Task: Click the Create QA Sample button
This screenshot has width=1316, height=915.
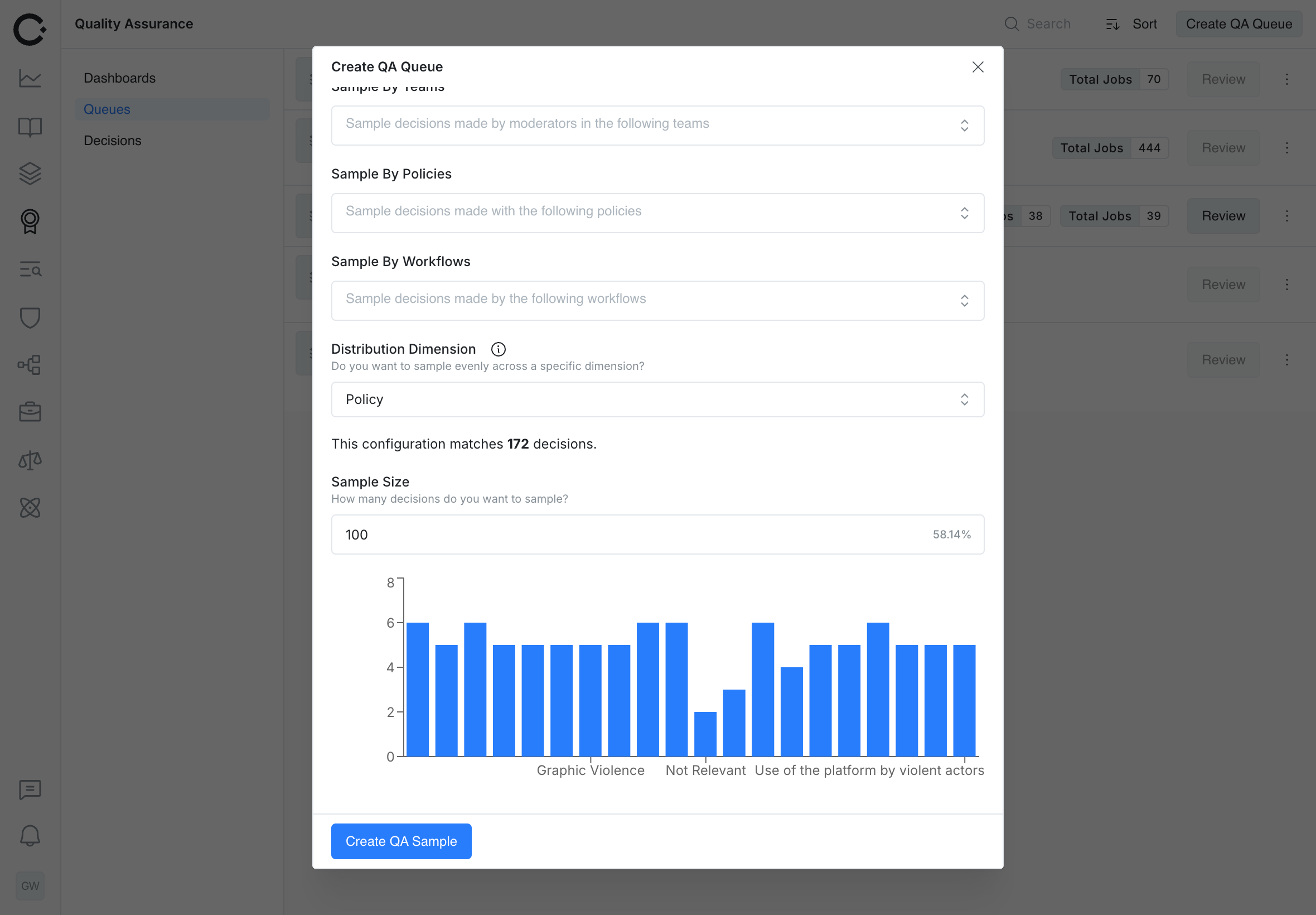Action: [400, 840]
